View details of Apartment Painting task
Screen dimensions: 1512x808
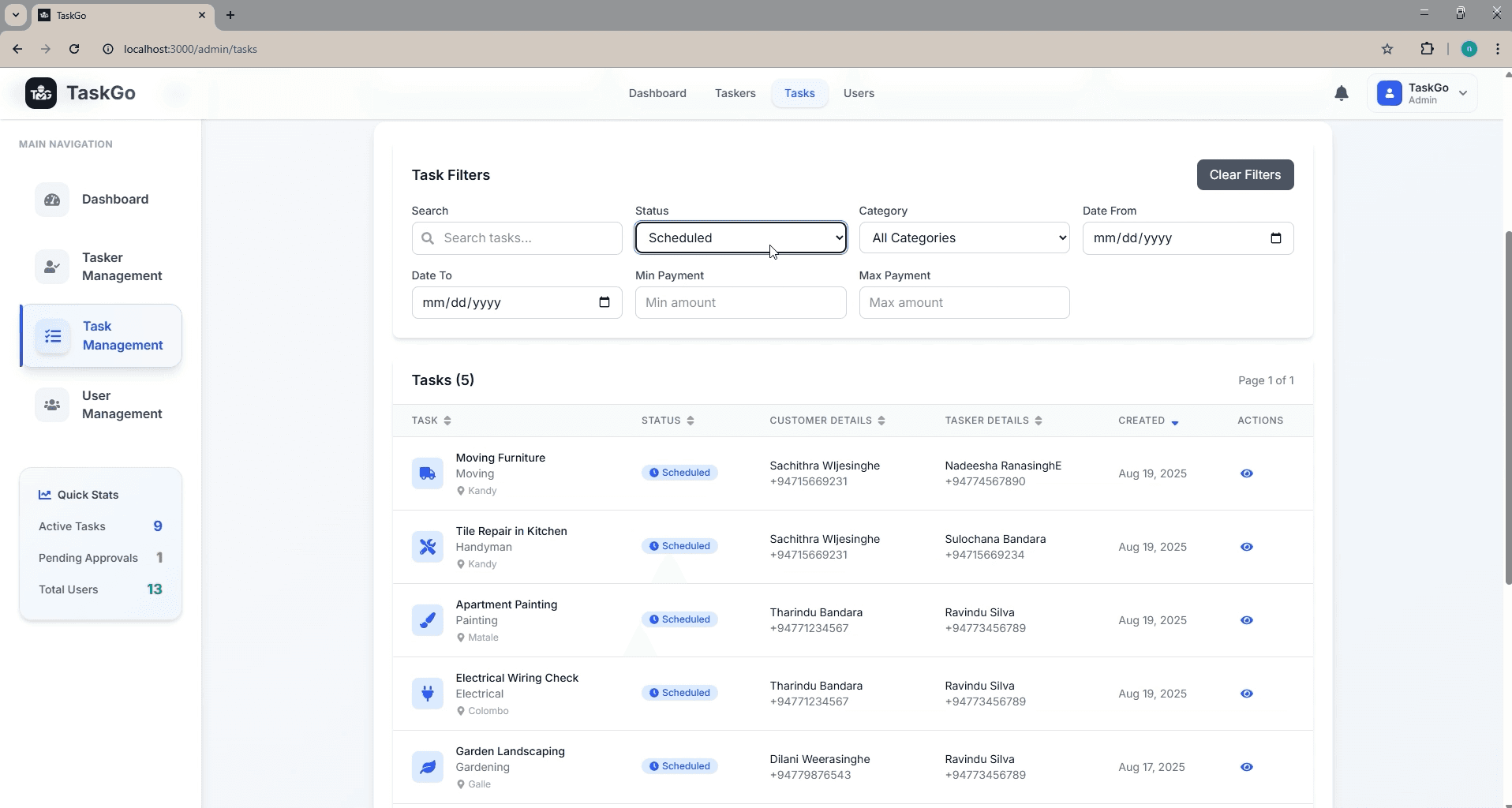click(x=1246, y=620)
